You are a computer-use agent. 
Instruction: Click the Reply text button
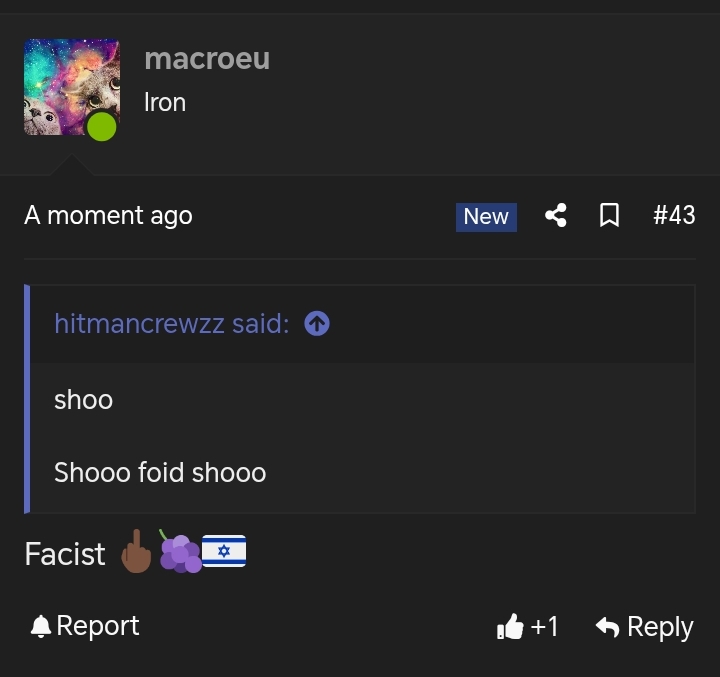660,627
